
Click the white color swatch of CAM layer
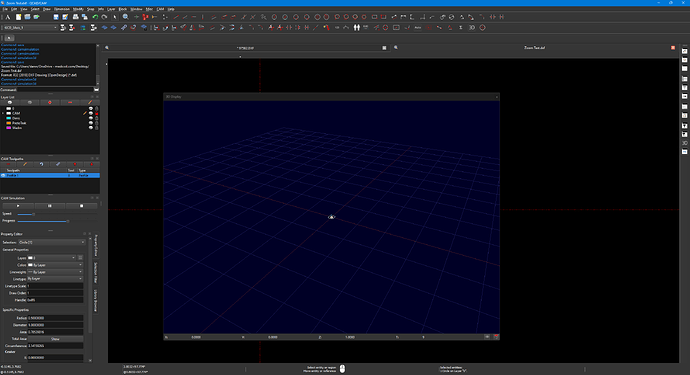(8, 113)
